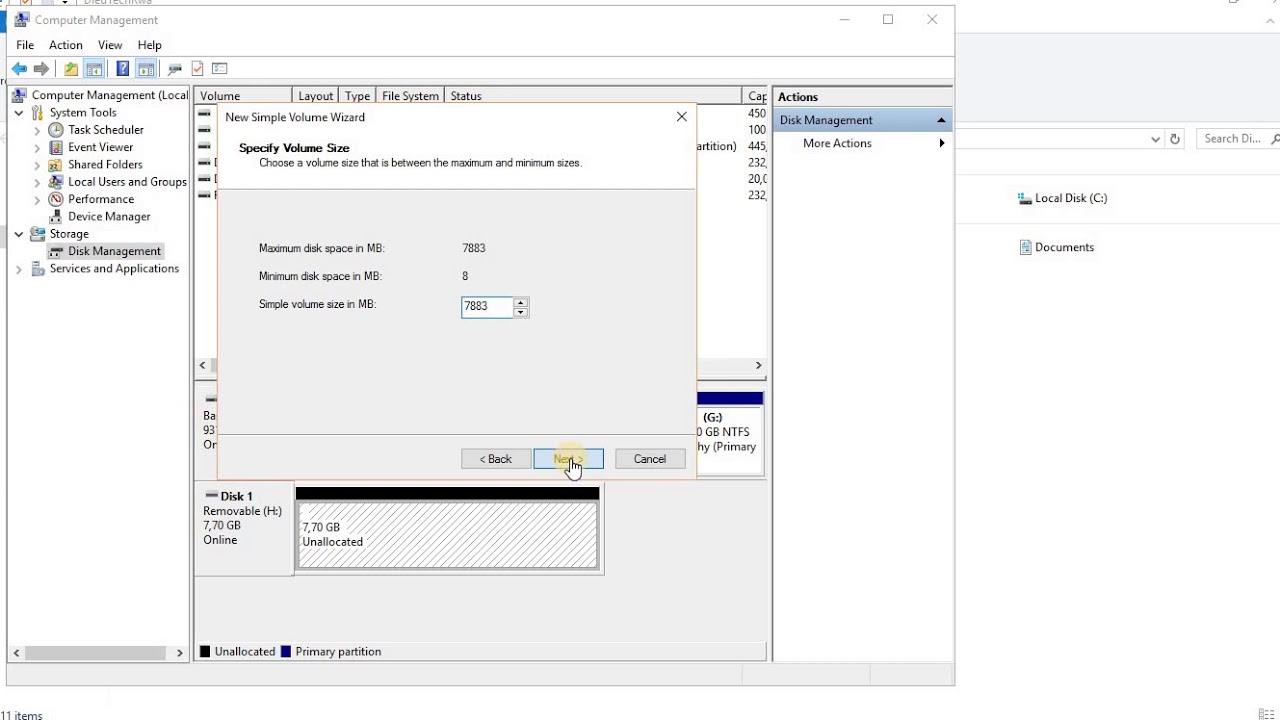Viewport: 1280px width, 720px height.
Task: Open Event Viewer in the tree
Action: point(100,147)
